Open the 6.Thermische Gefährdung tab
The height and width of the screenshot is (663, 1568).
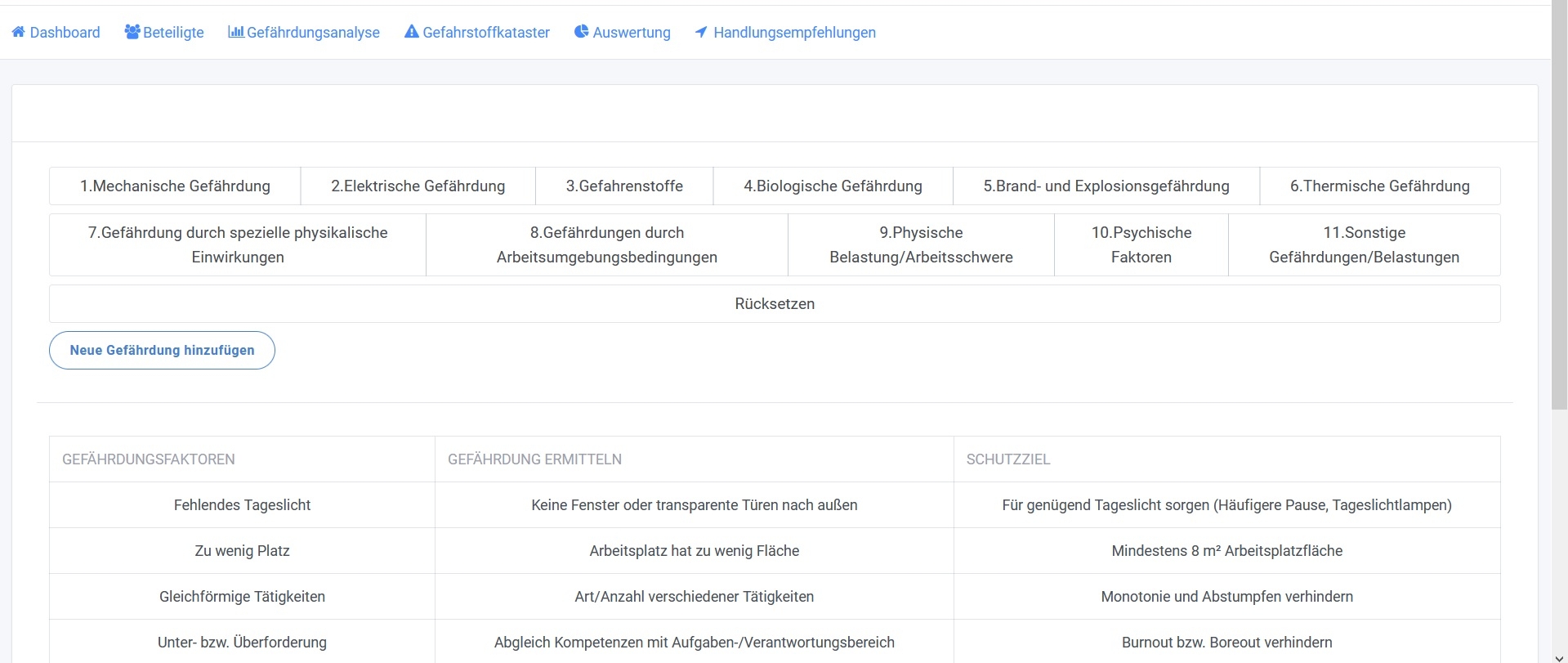pos(1379,186)
